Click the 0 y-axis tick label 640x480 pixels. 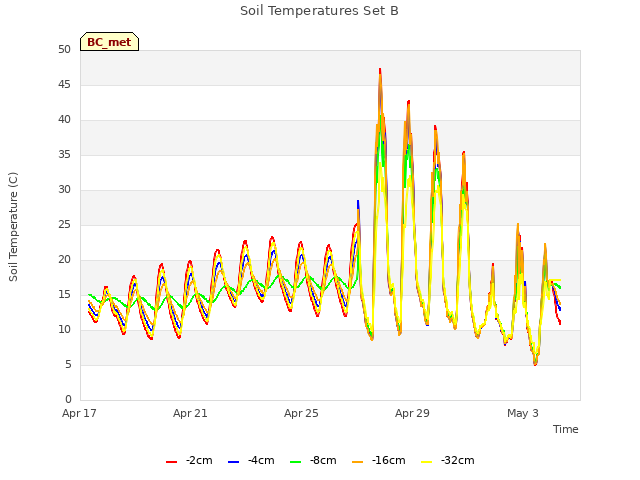pos(68,400)
